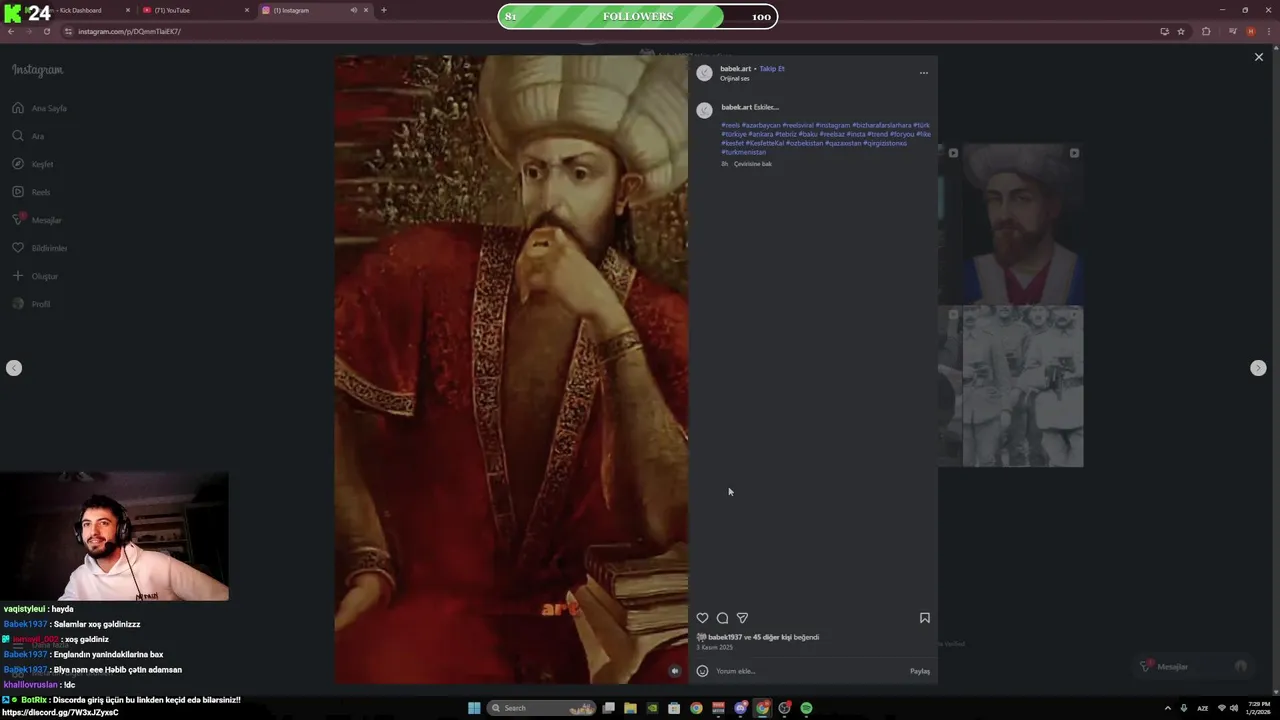Reload the page
1280x720 pixels.
pyautogui.click(x=47, y=31)
